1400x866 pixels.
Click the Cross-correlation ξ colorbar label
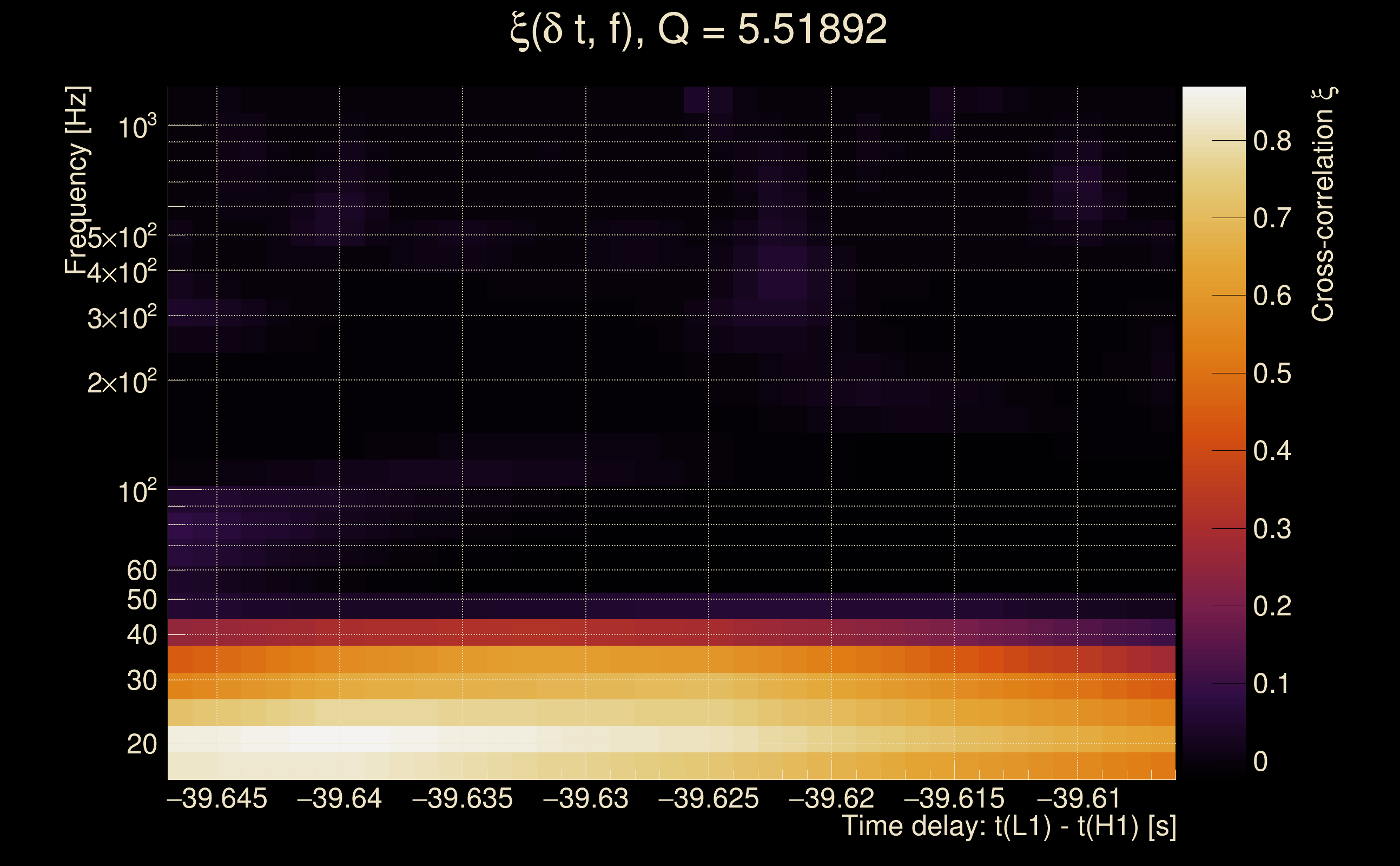point(1323,205)
